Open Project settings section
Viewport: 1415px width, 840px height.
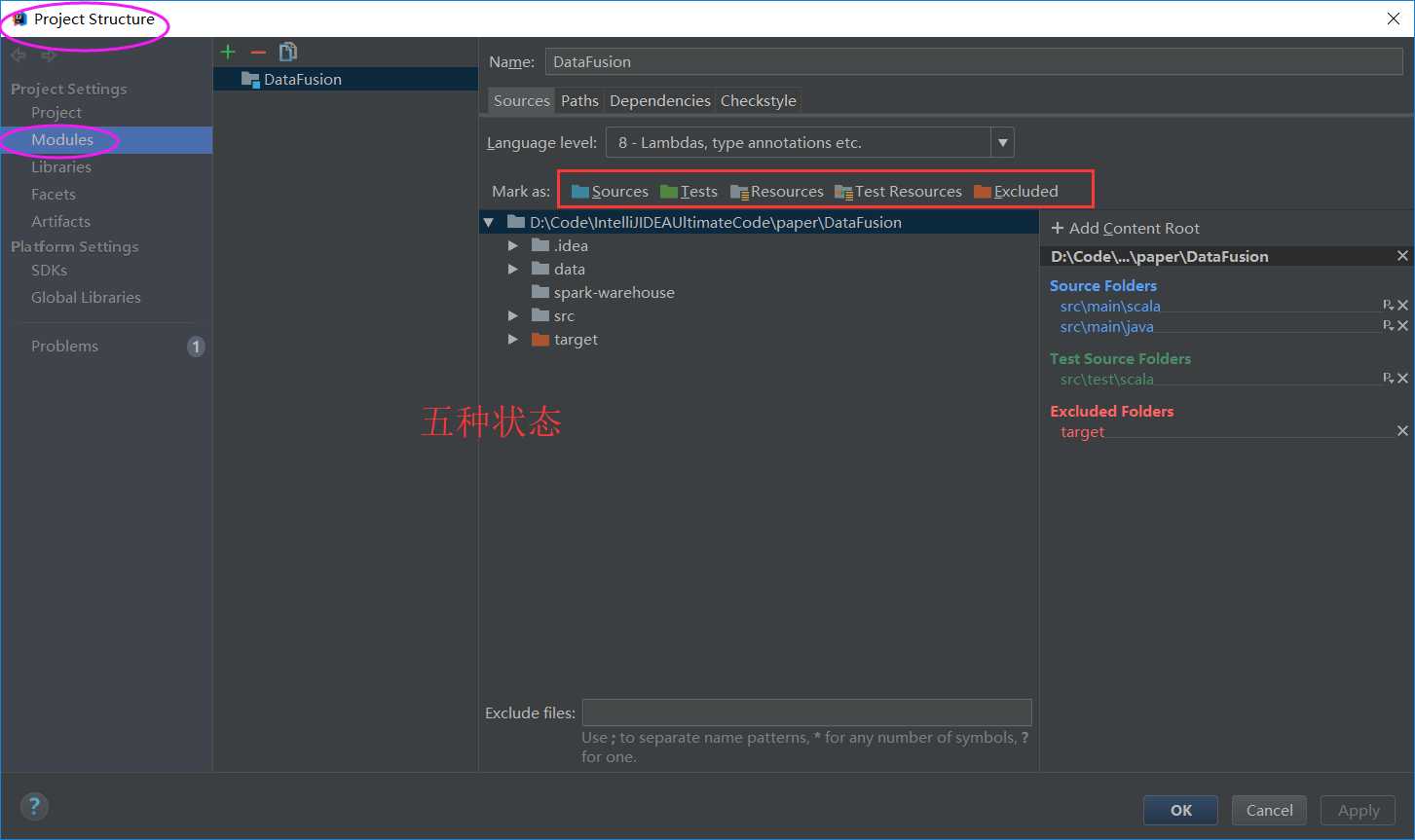click(x=56, y=112)
